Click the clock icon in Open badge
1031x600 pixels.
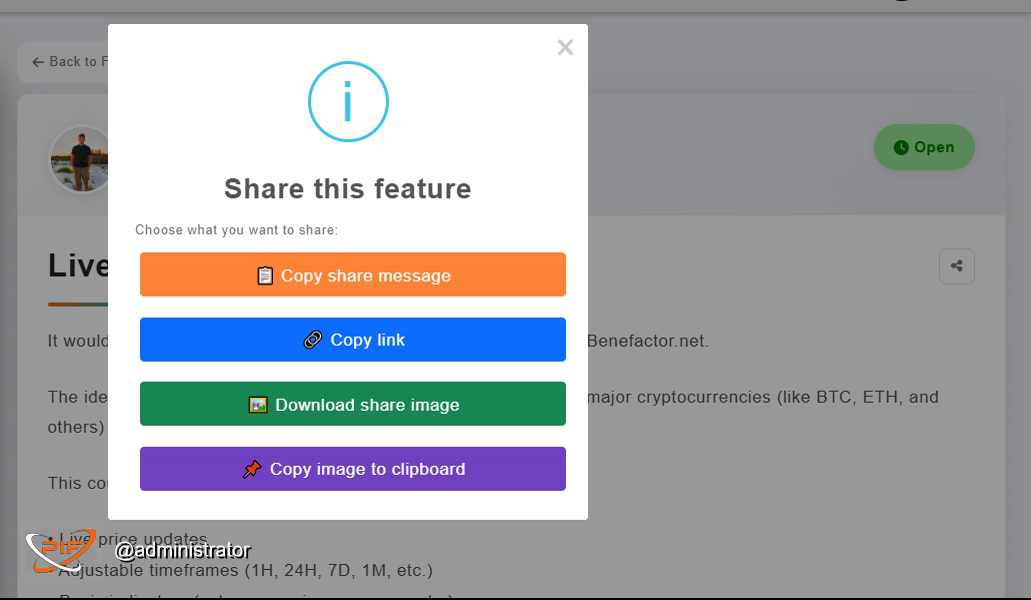901,148
